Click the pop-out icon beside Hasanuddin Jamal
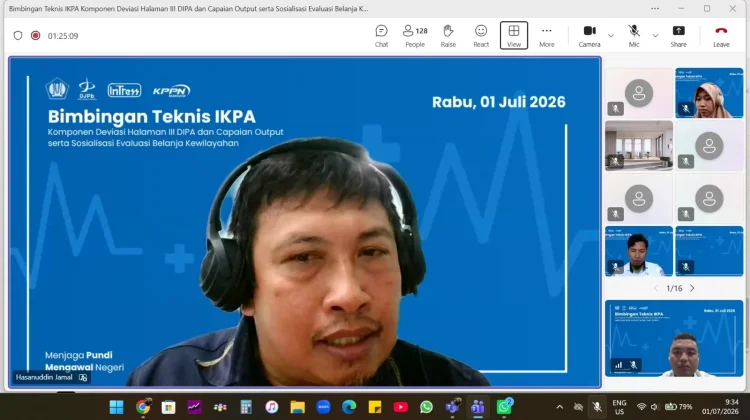 [83, 377]
